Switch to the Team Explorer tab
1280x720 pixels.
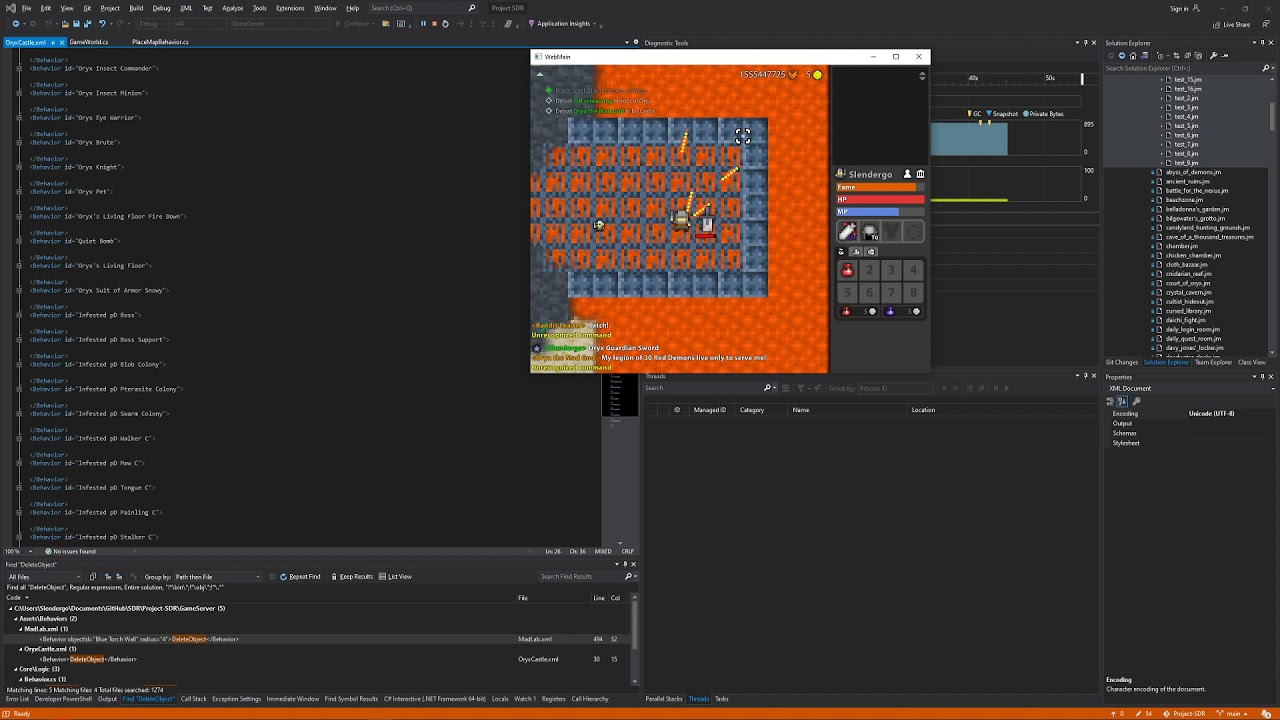tap(1213, 362)
